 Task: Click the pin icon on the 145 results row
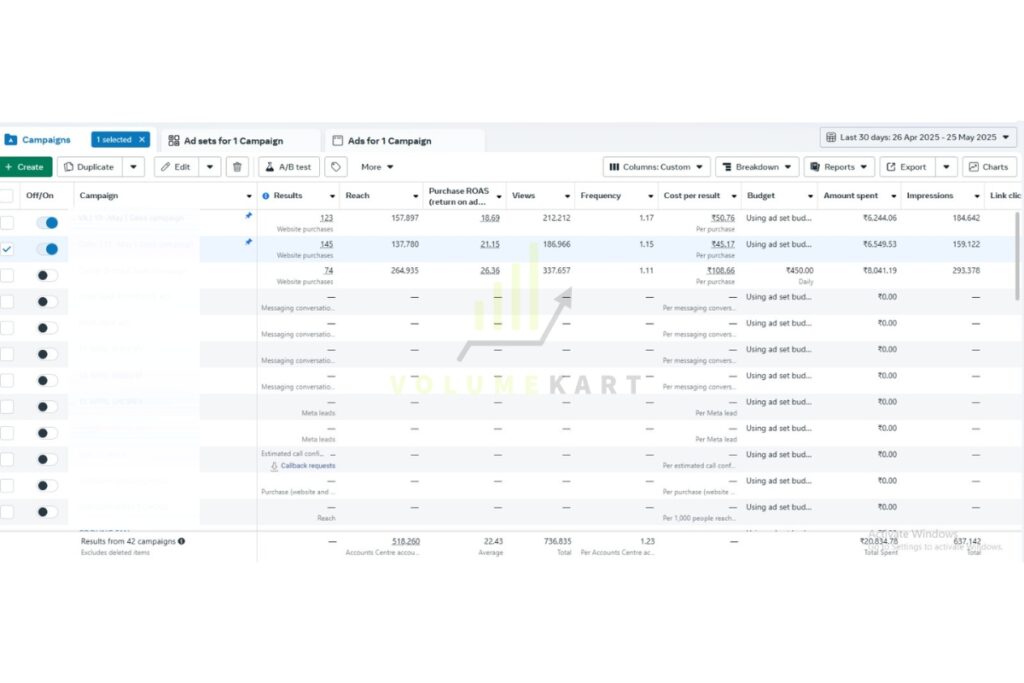coord(248,242)
